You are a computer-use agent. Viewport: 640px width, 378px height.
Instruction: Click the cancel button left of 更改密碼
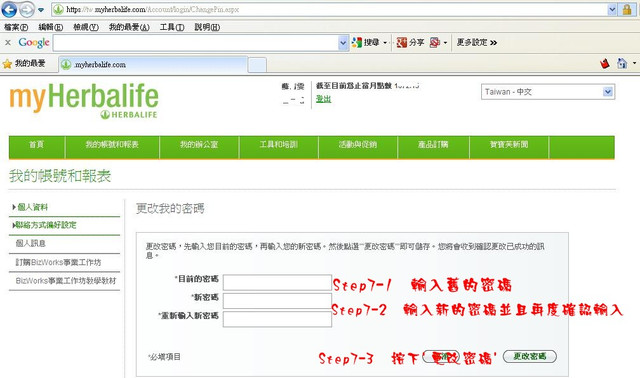tap(441, 356)
